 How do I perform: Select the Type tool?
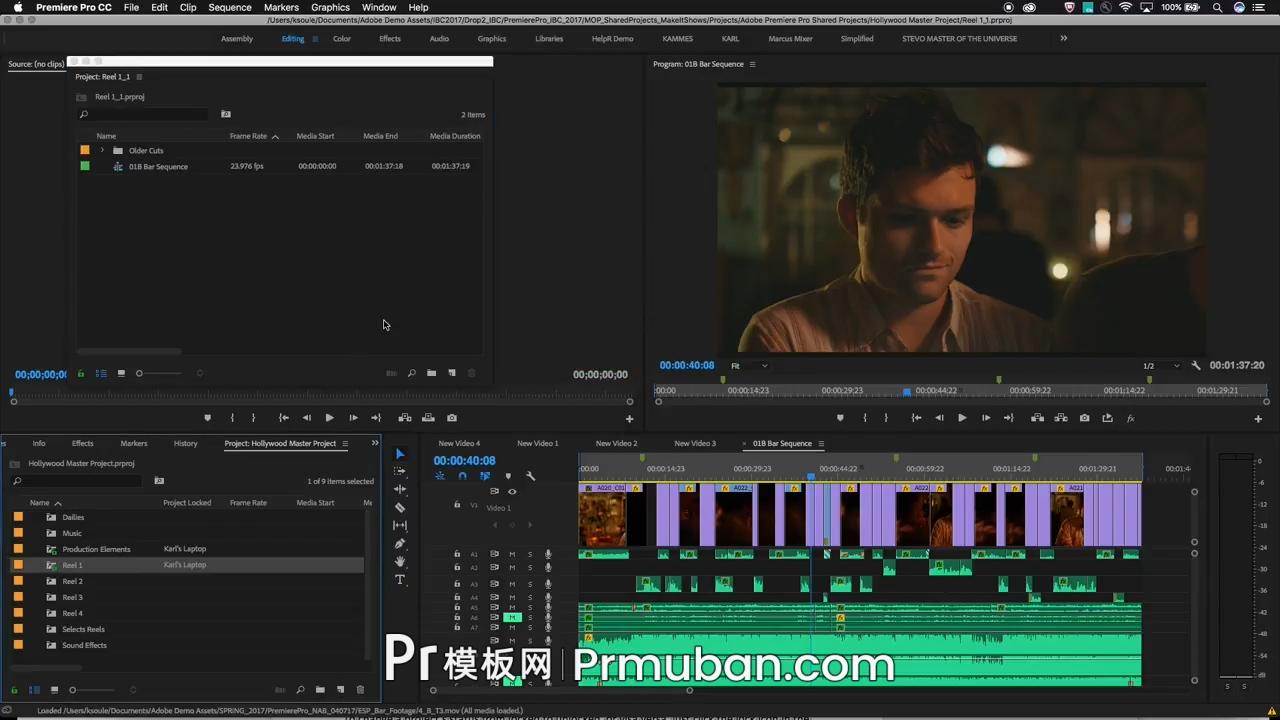click(400, 580)
